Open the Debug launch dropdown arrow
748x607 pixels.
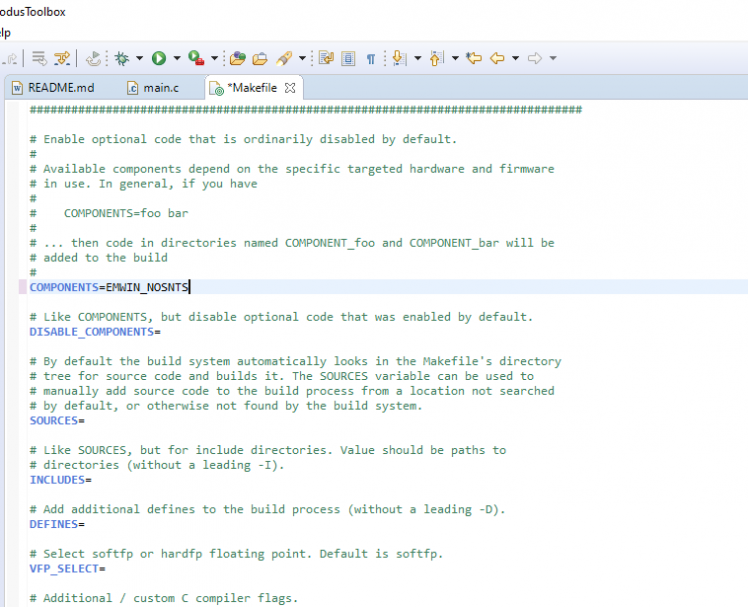(x=139, y=58)
